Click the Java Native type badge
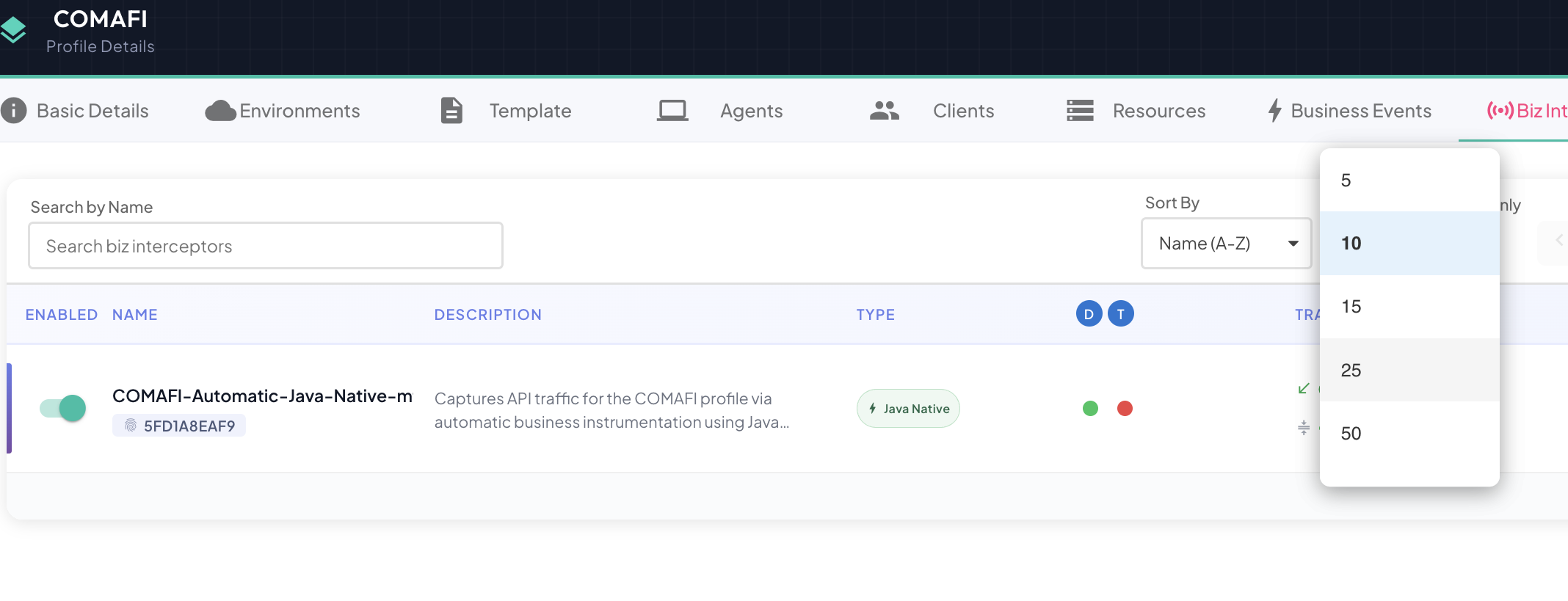 [x=908, y=409]
